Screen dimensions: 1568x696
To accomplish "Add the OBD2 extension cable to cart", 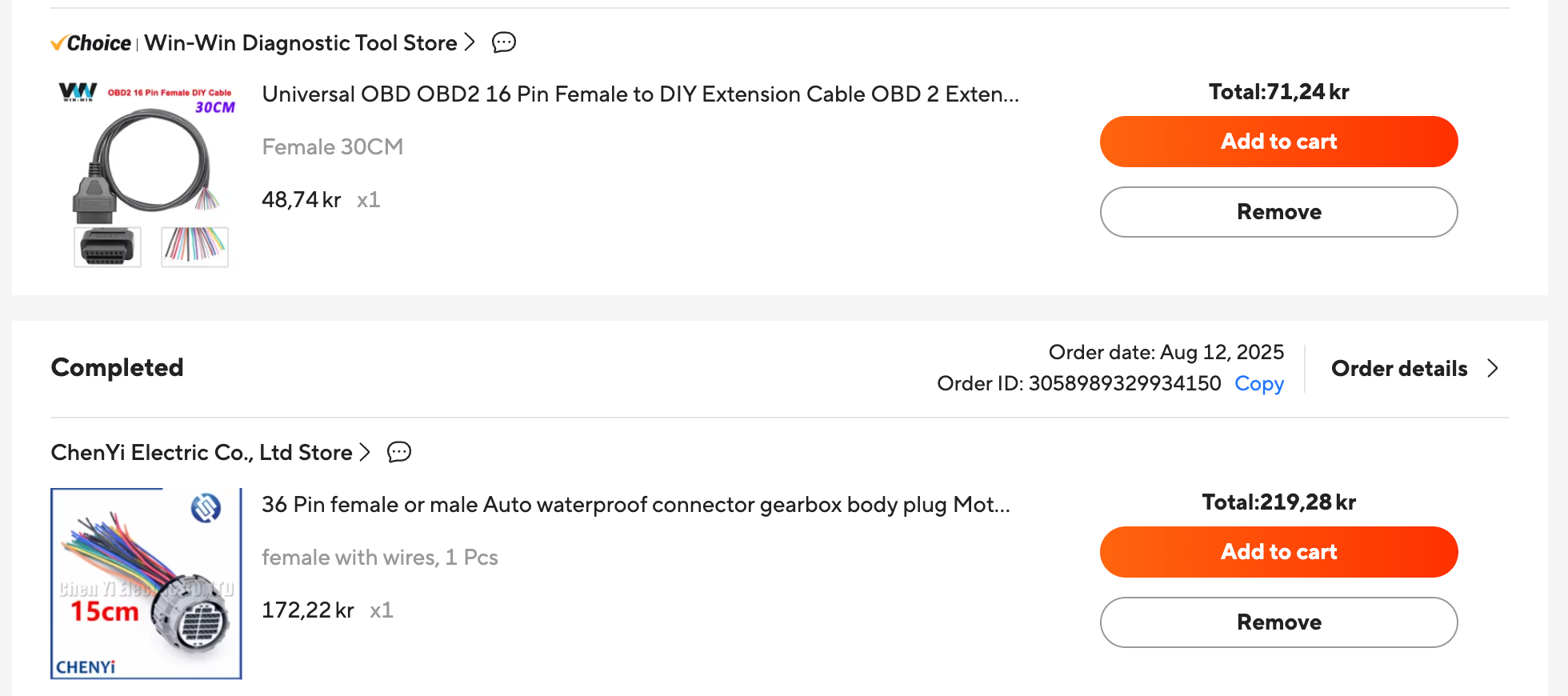I will point(1278,141).
